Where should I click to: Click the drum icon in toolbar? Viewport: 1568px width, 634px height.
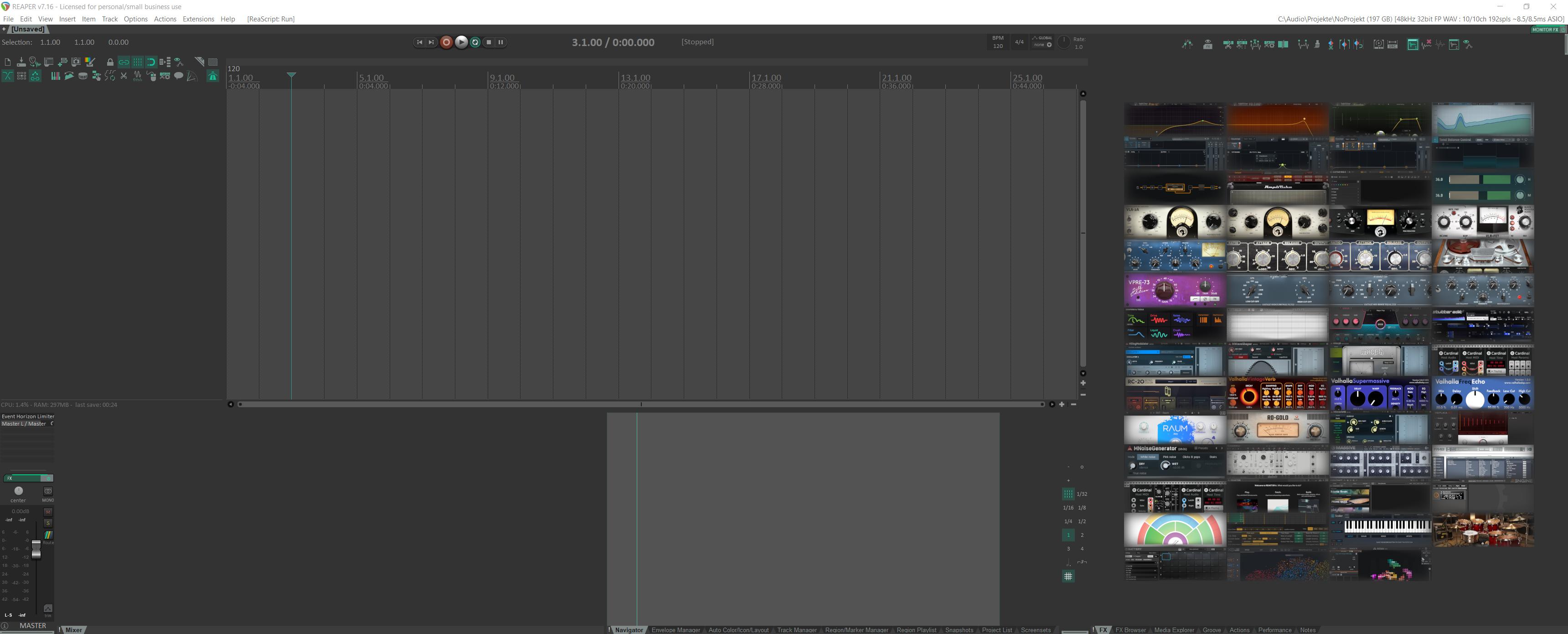83,76
